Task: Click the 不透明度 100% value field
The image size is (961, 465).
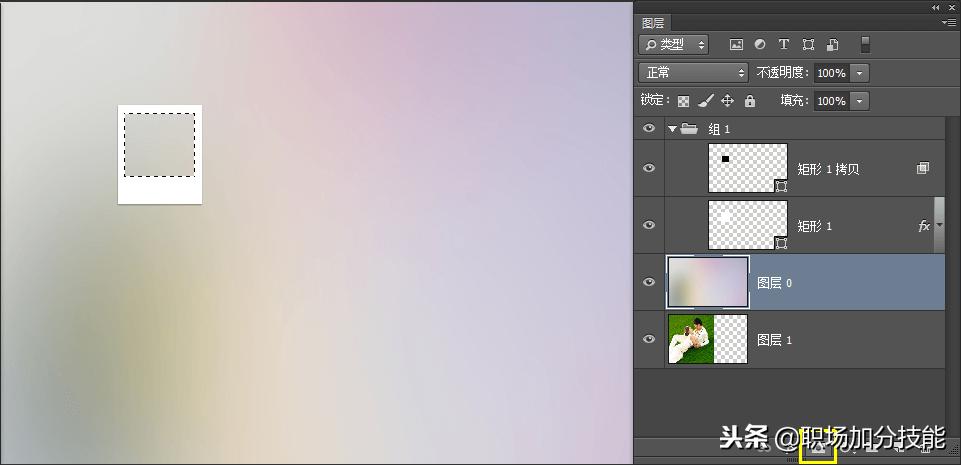Action: (832, 73)
